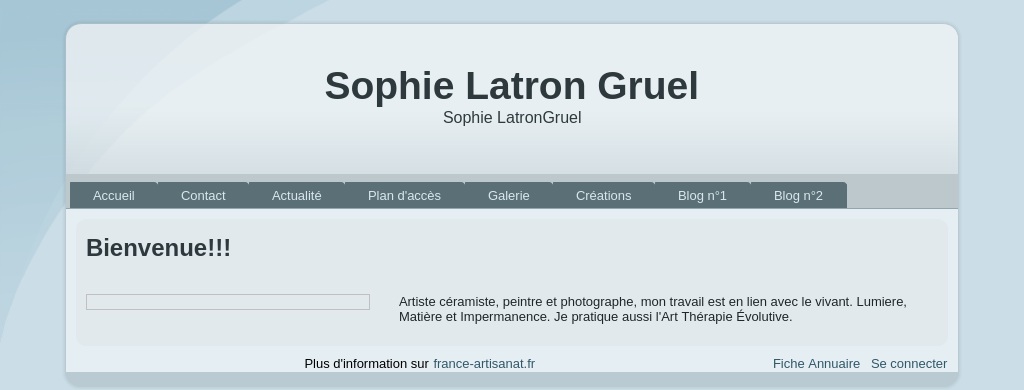
Task: Click the Sophie Latron Gruel site title
Action: point(511,86)
